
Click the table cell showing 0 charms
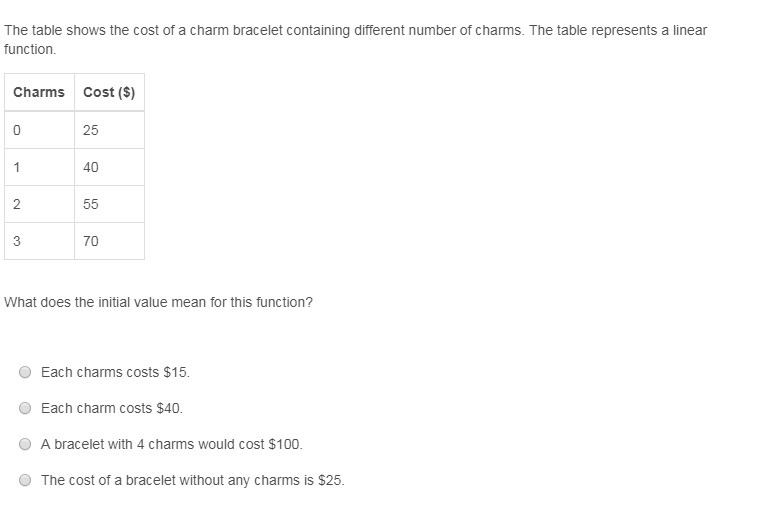pos(39,130)
